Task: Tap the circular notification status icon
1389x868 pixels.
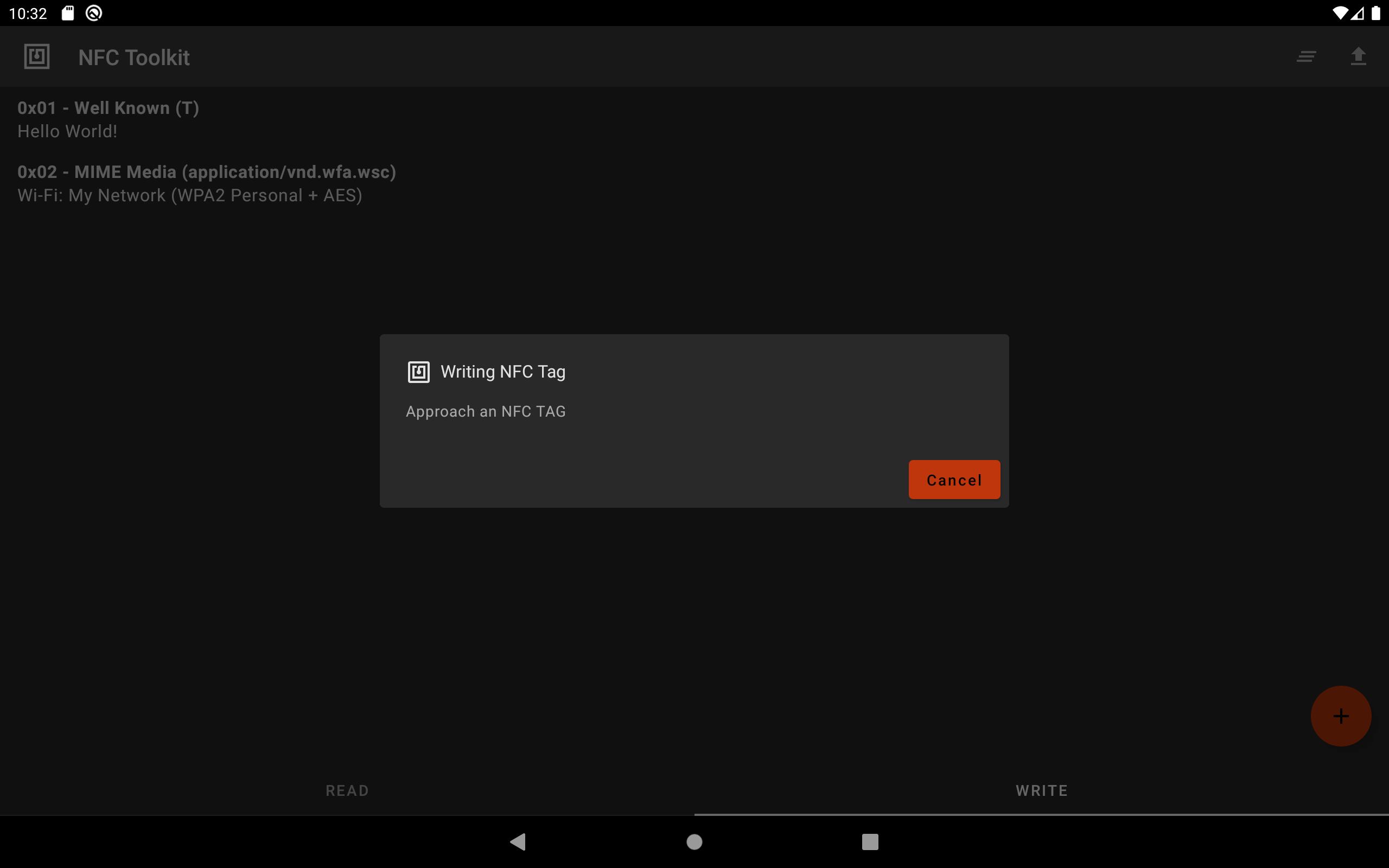Action: (93, 13)
